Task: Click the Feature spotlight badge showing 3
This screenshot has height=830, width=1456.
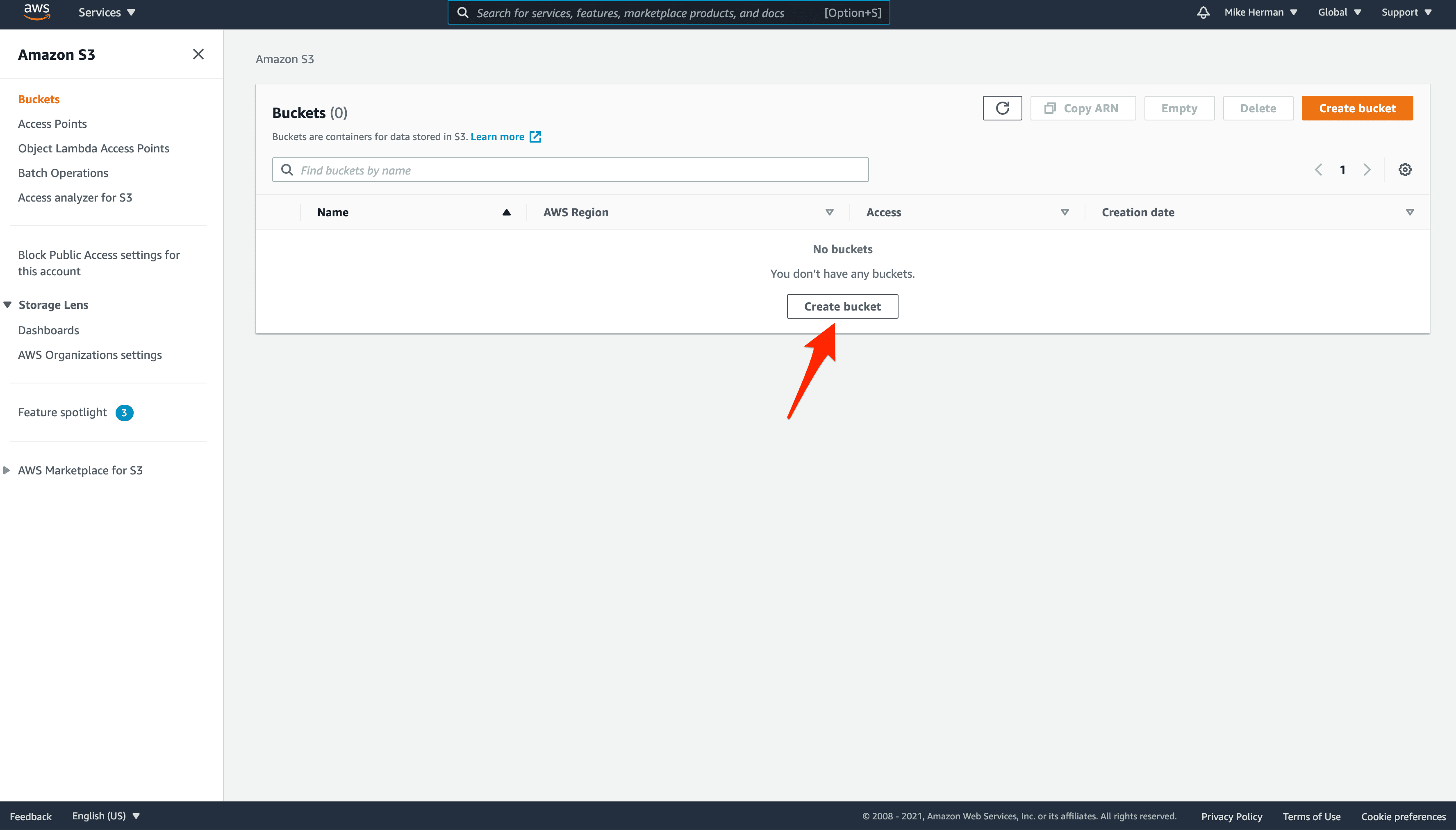Action: pos(124,413)
